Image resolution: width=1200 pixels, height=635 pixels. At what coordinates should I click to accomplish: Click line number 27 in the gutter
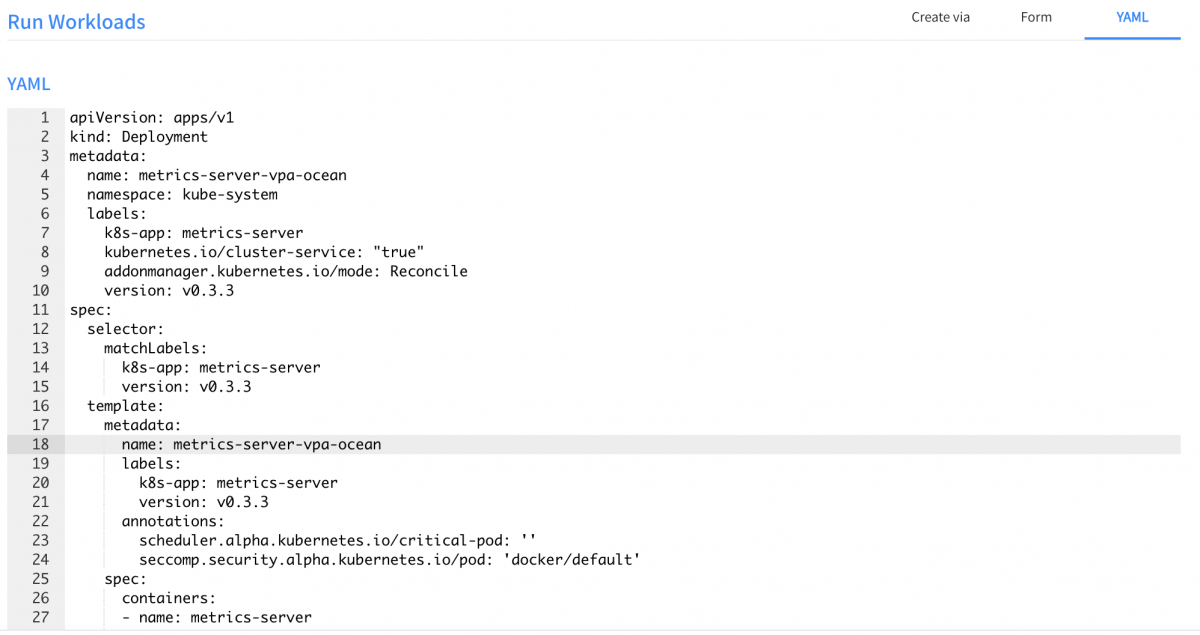[41, 617]
